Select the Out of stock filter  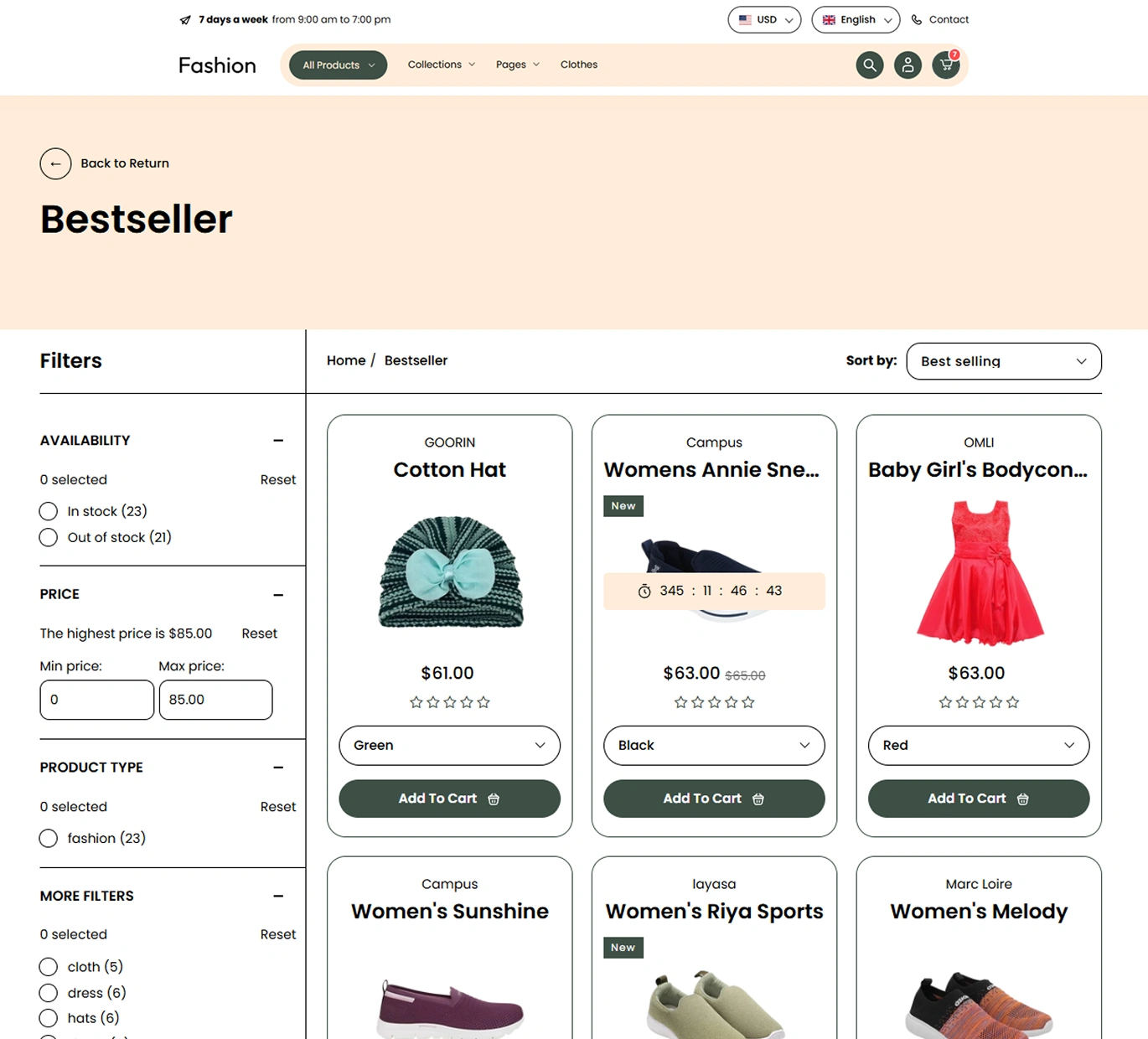click(x=49, y=537)
